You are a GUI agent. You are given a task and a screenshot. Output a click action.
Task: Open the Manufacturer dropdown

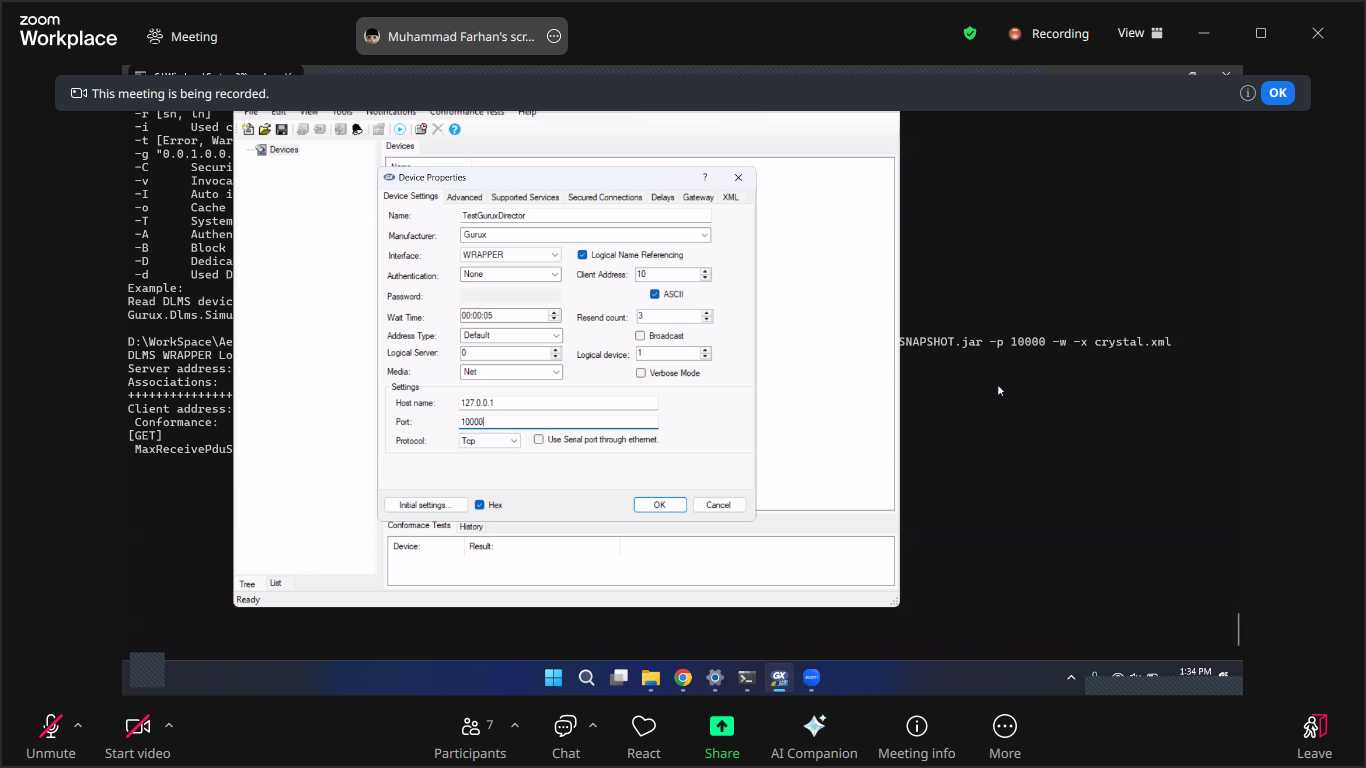(705, 235)
